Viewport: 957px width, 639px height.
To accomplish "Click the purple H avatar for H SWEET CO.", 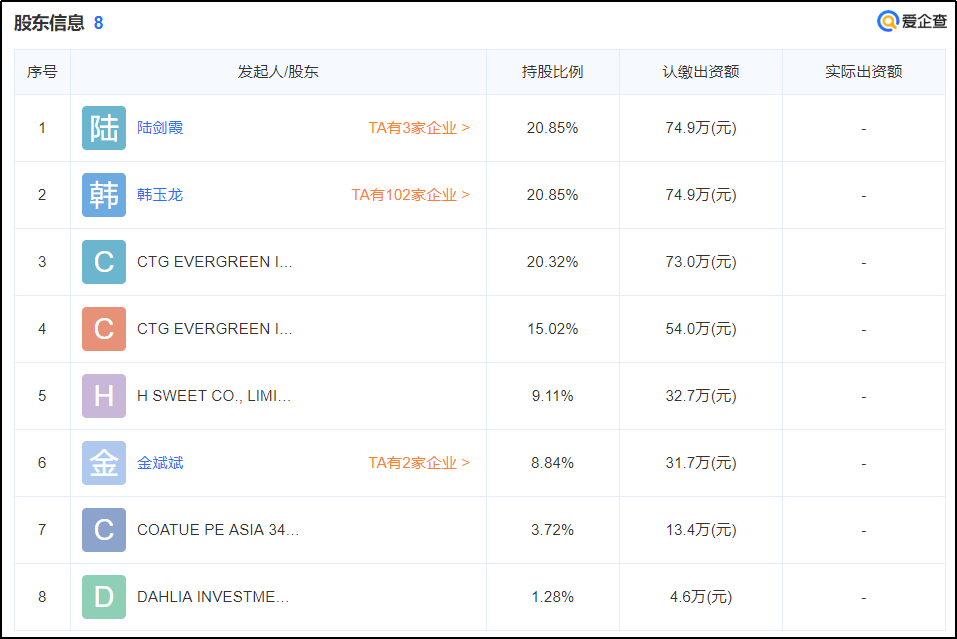I will coord(104,396).
